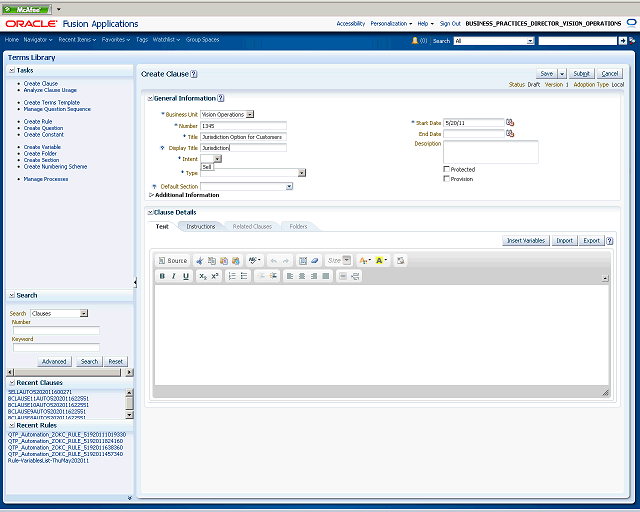Screen dimensions: 640x512
Task: Click the Decrease Indent icon
Action: 261,276
